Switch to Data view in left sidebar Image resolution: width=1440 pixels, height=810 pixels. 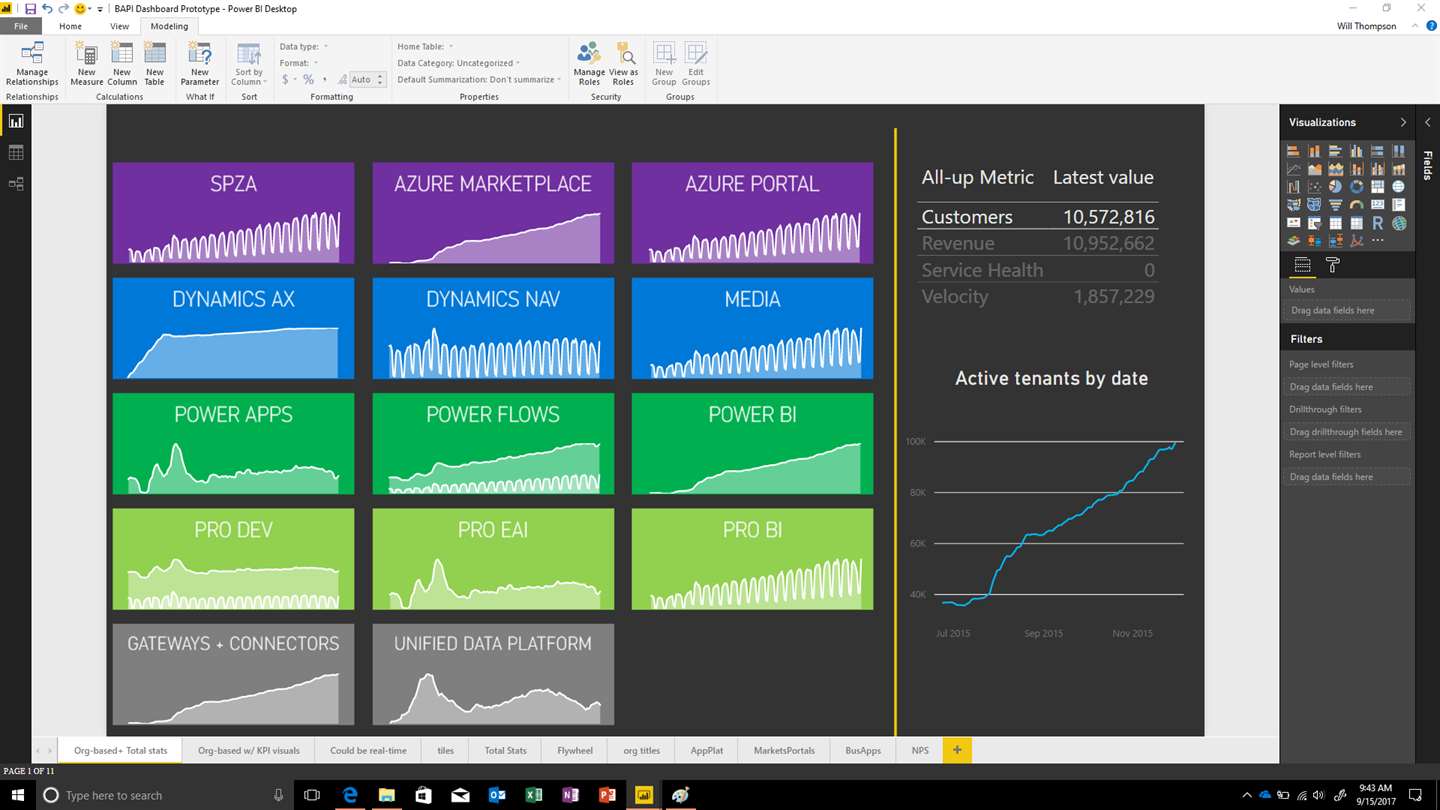click(16, 153)
